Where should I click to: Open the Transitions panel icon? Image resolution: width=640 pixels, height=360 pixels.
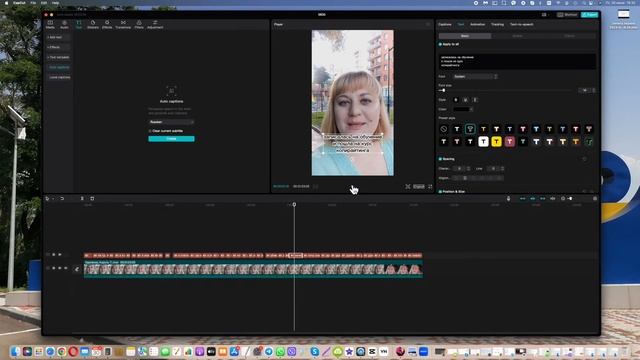coord(123,24)
